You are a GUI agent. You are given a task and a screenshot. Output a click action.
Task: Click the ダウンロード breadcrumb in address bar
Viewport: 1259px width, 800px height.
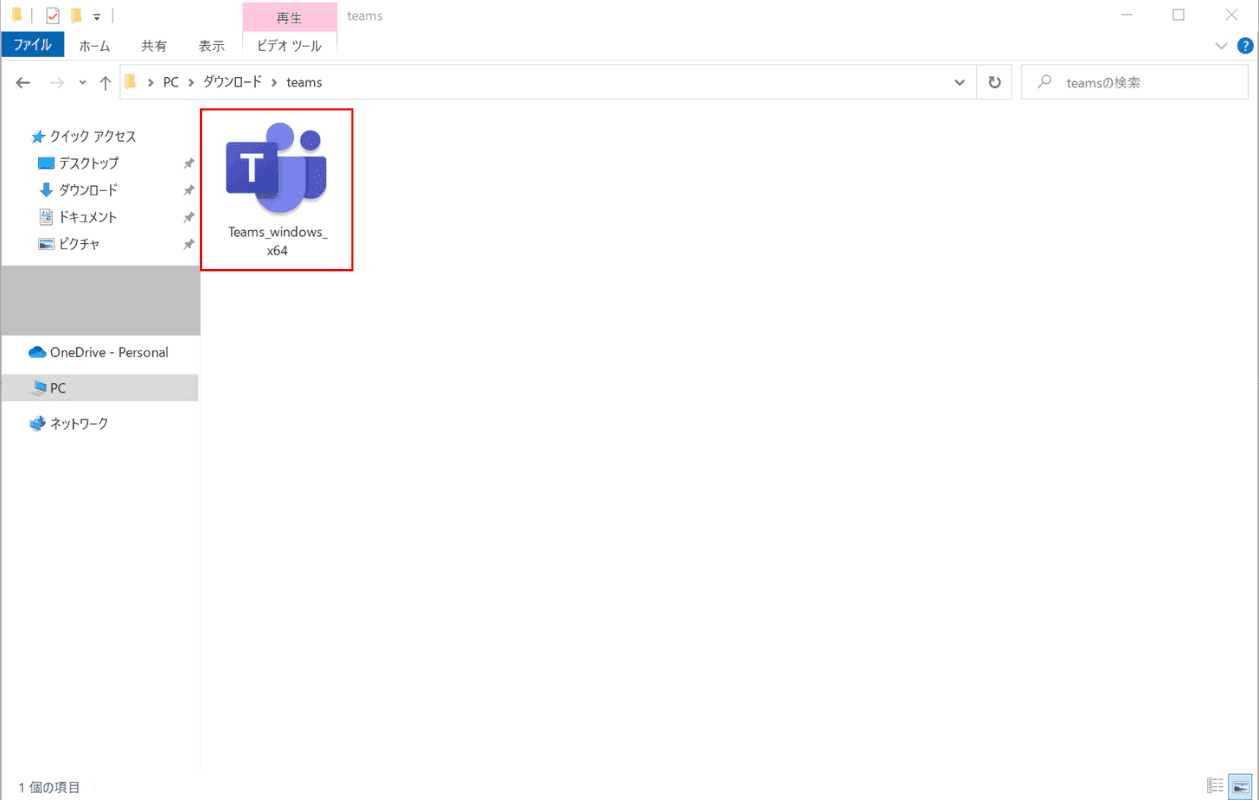tap(232, 83)
